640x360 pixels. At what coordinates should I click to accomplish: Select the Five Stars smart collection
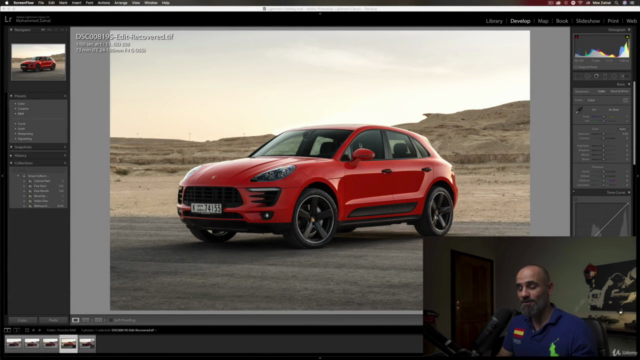pos(40,186)
